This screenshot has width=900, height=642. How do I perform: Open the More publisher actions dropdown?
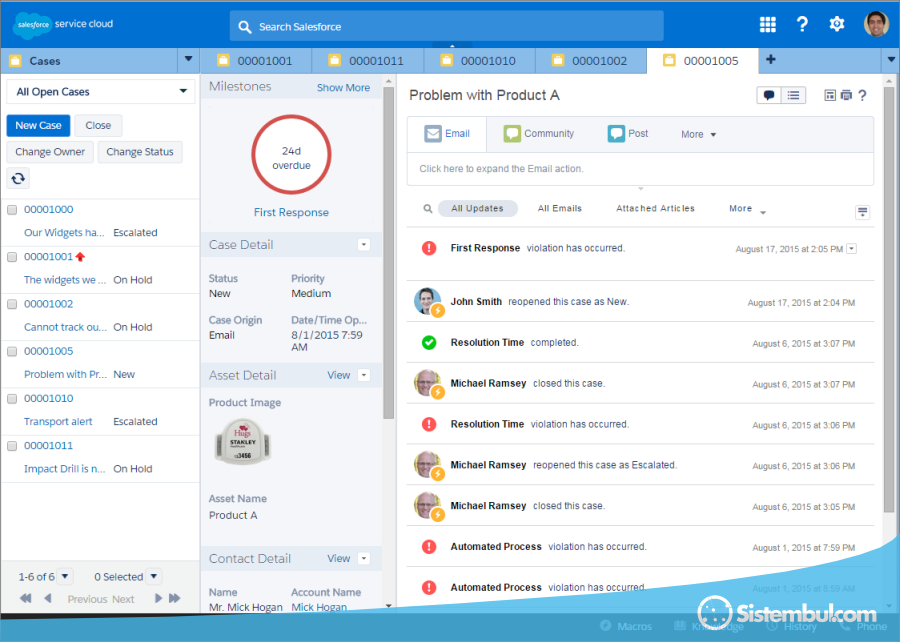[699, 134]
